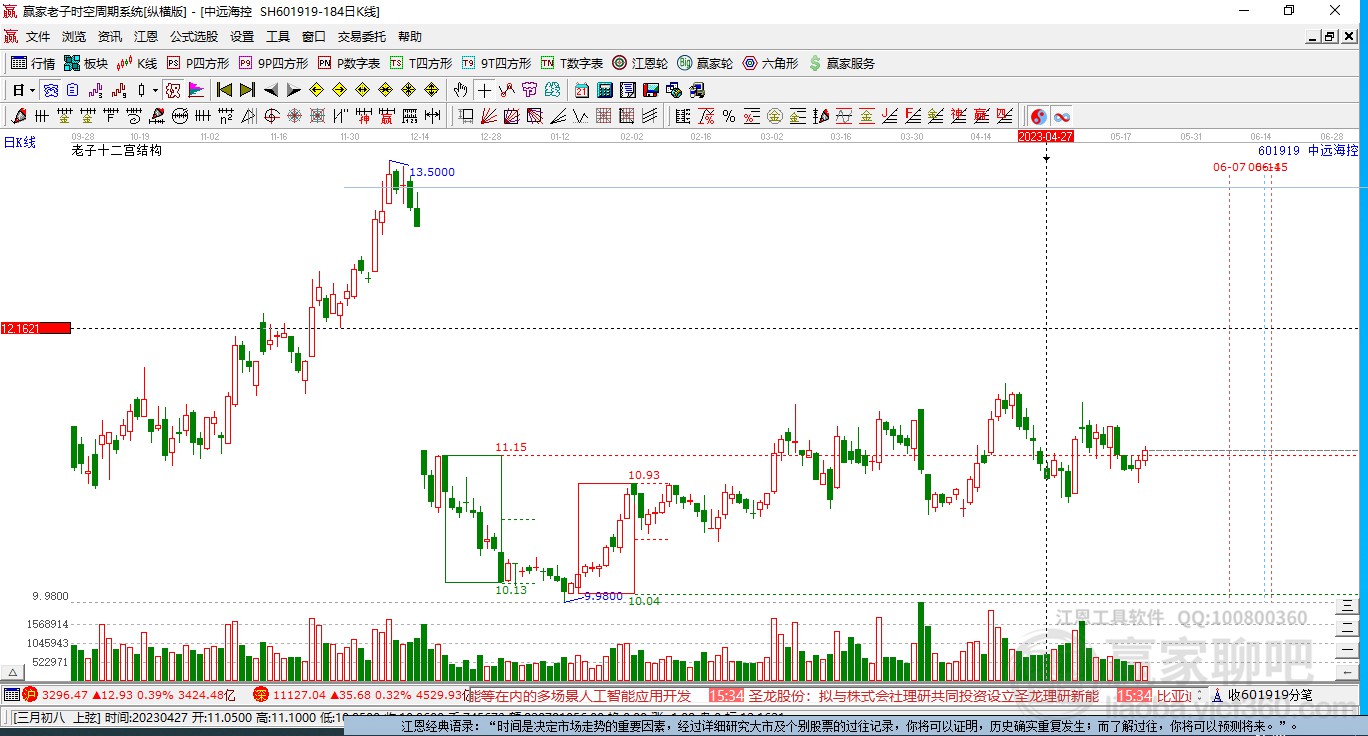
Task: Click the 老子十二宫结构 title text
Action: [x=116, y=150]
